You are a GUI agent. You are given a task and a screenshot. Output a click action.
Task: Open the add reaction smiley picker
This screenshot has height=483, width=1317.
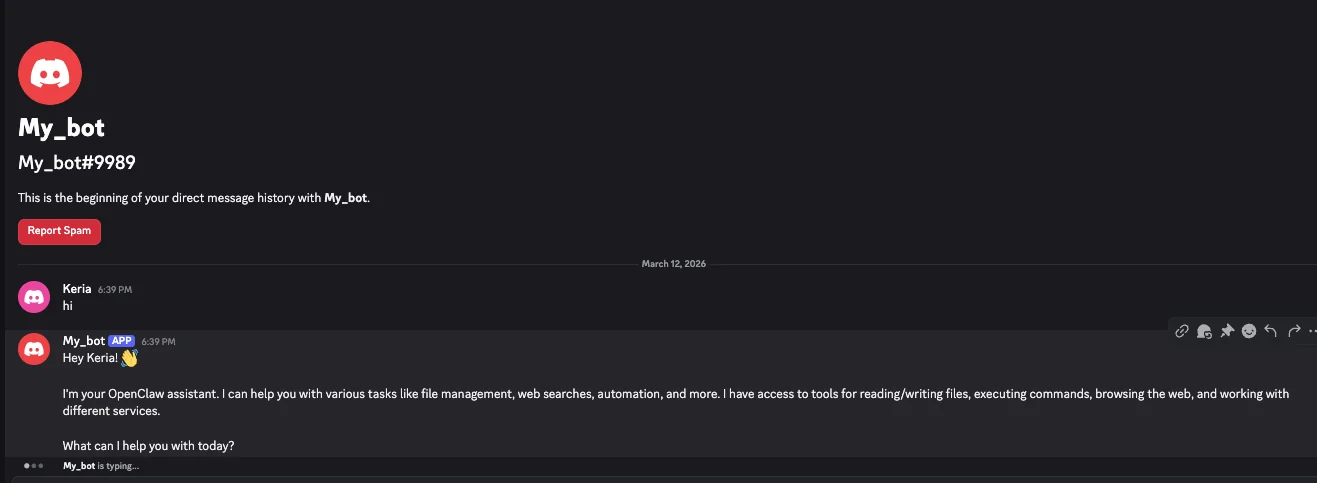tap(1249, 331)
